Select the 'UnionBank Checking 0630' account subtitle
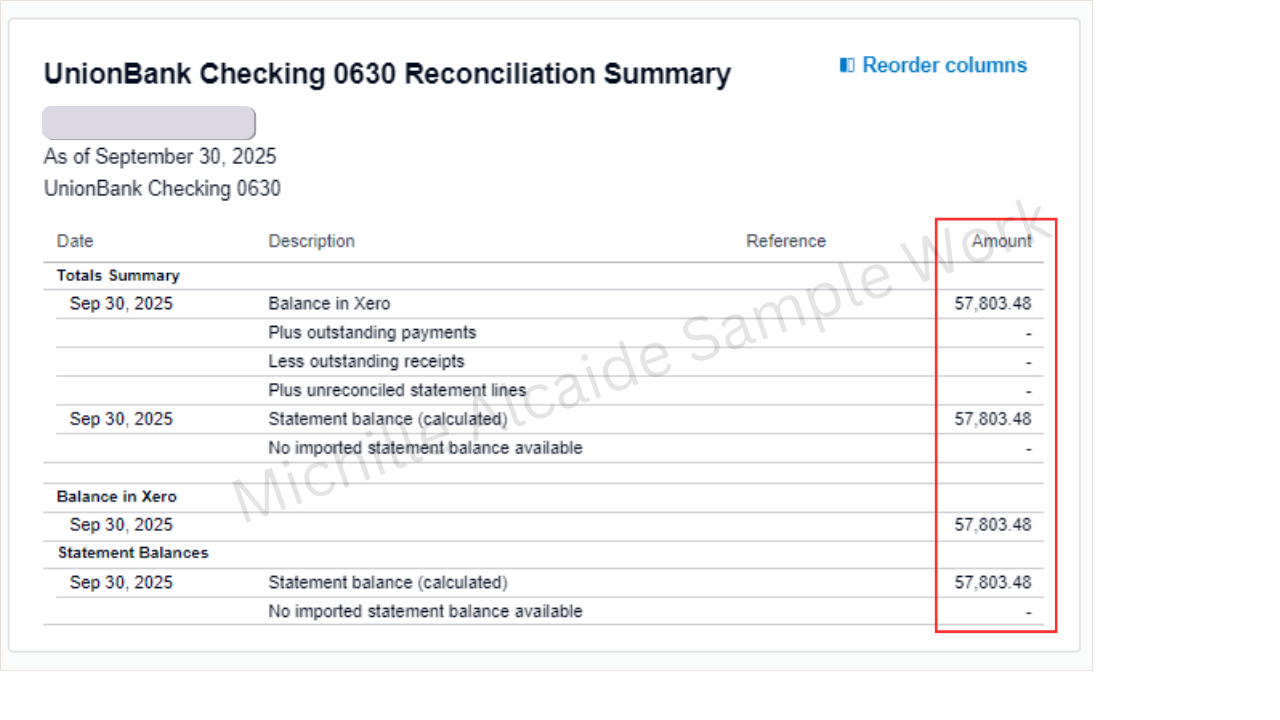1280x720 pixels. (x=162, y=188)
